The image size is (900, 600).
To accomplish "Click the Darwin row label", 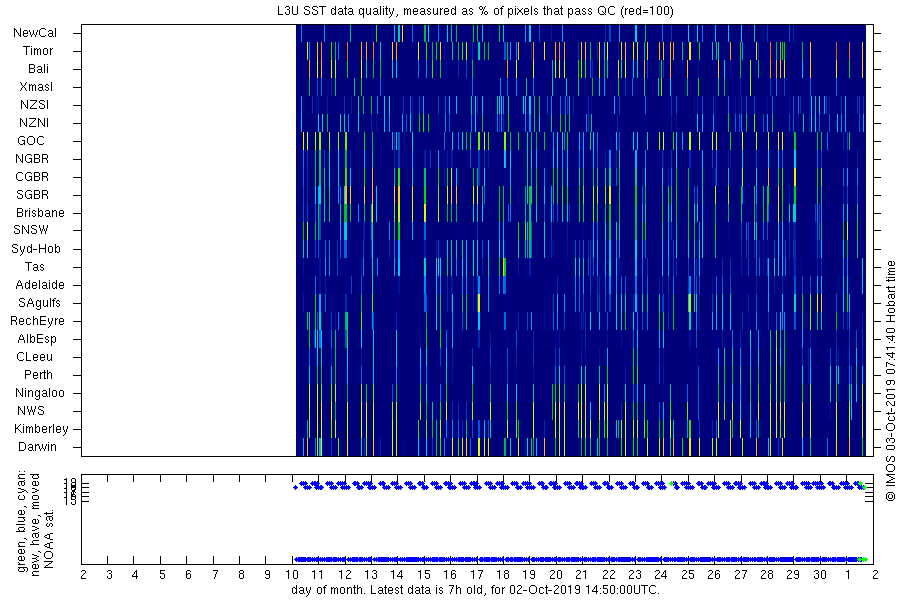I will pos(37,447).
